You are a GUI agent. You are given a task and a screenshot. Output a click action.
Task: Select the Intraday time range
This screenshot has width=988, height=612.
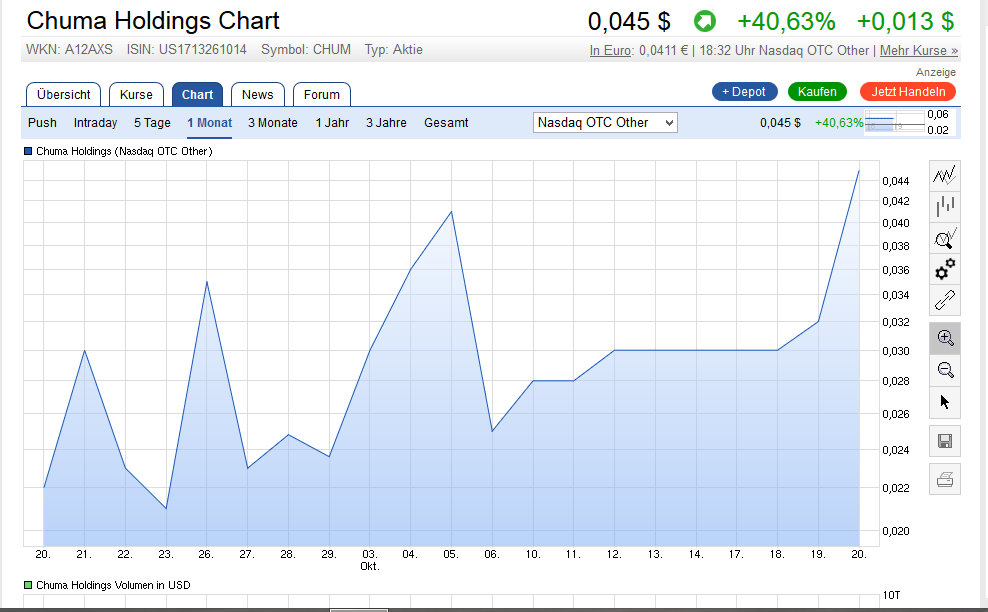tap(95, 123)
